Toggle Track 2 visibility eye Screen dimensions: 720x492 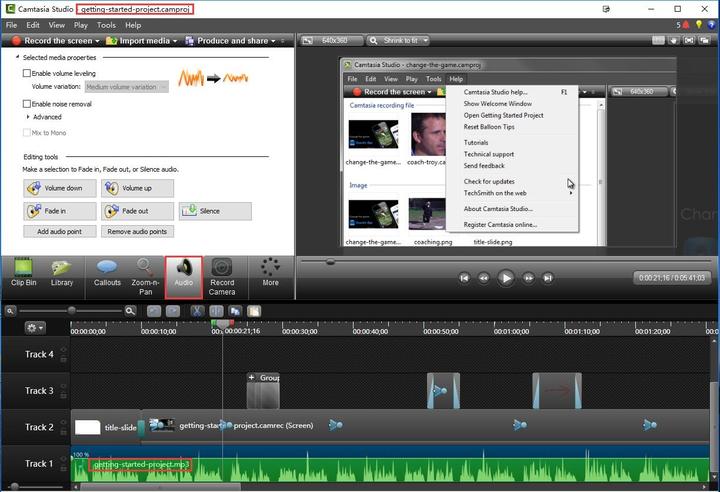pyautogui.click(x=63, y=423)
